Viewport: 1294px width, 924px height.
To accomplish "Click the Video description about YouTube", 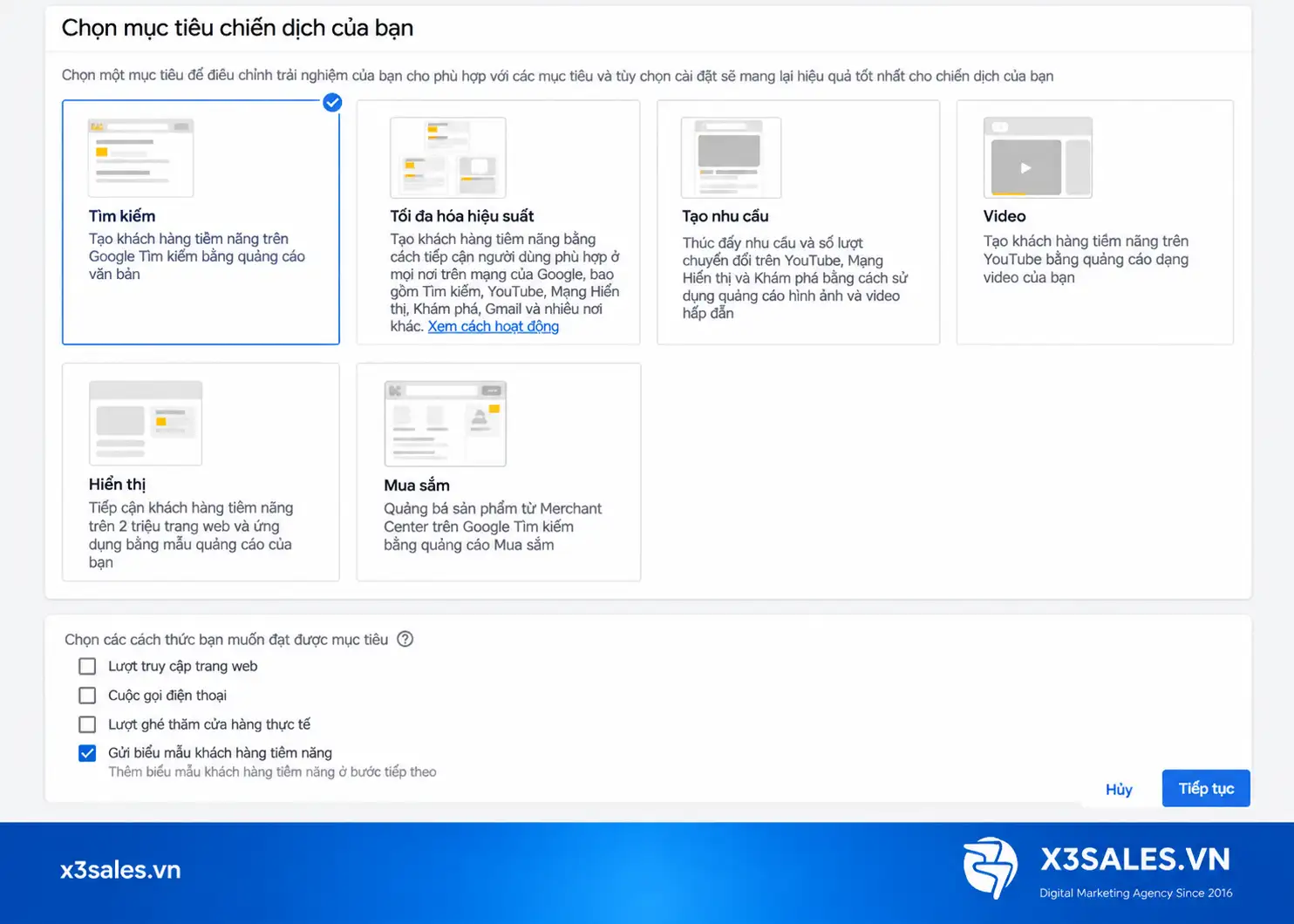I will (1086, 259).
